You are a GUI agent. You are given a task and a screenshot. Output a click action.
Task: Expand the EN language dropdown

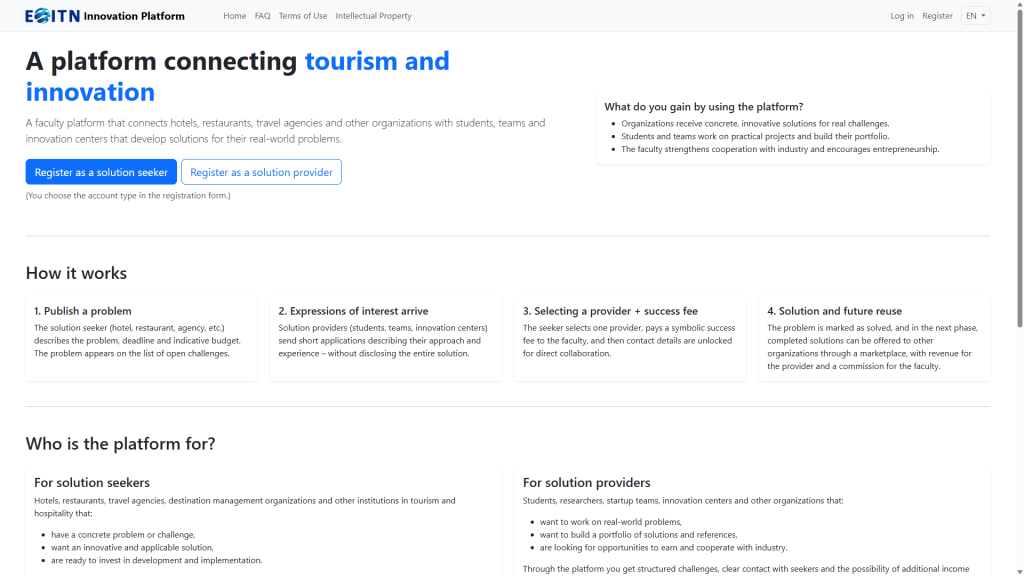coord(975,16)
